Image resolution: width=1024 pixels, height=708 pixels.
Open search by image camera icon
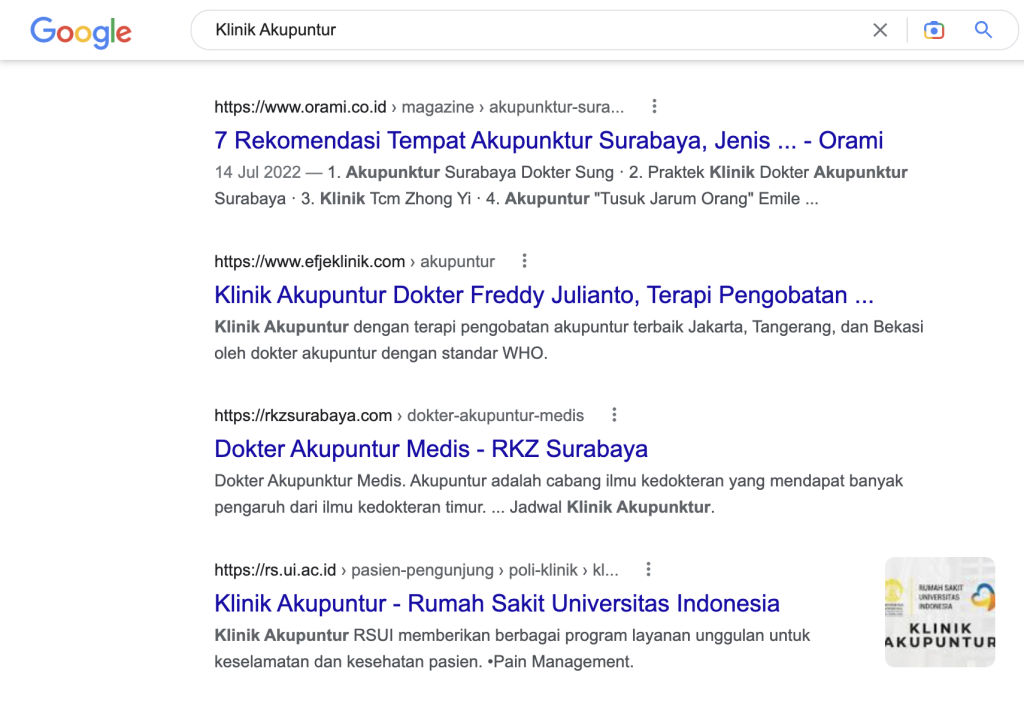click(934, 30)
